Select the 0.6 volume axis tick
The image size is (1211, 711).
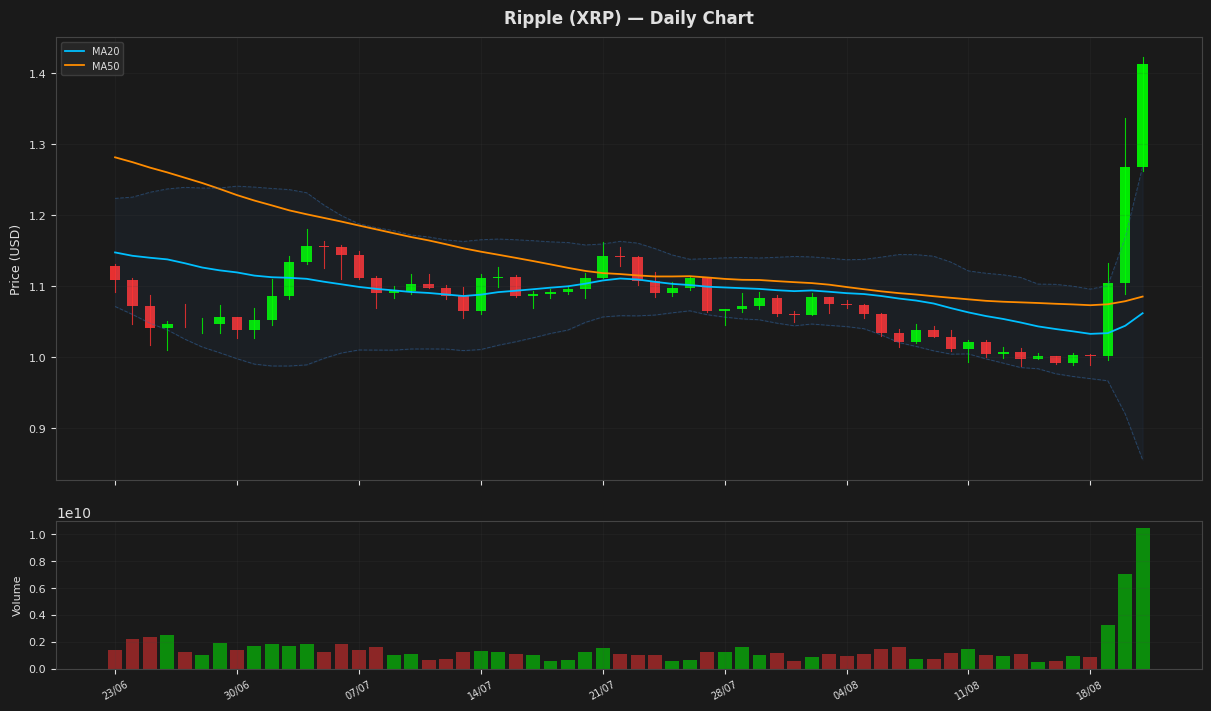(39, 589)
